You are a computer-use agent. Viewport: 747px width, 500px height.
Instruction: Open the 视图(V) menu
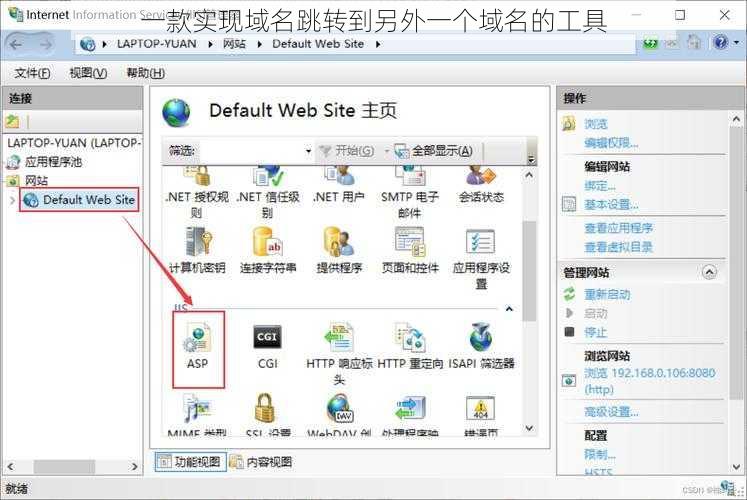(x=88, y=73)
